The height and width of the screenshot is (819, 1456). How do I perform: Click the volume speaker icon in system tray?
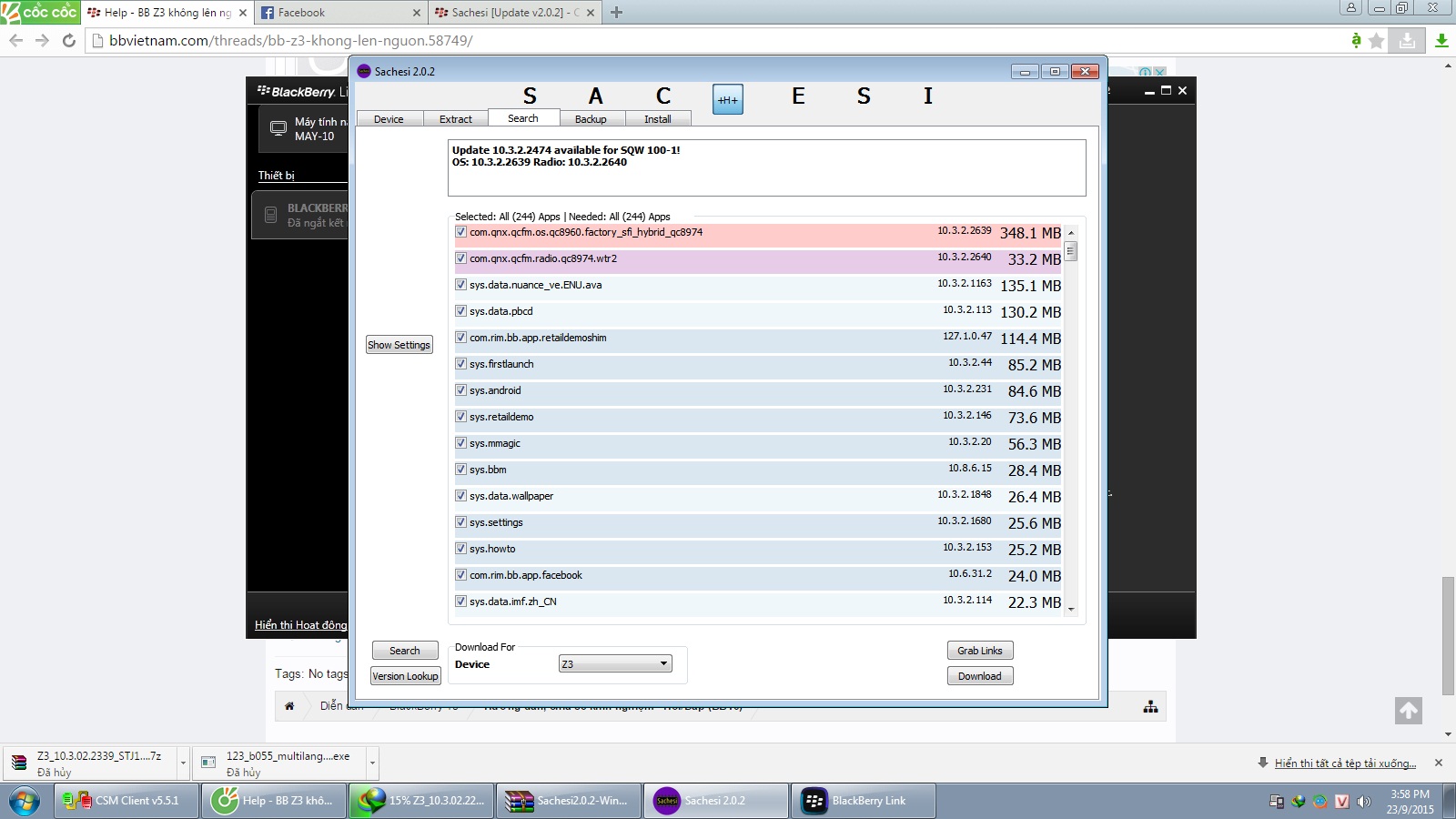(1363, 802)
